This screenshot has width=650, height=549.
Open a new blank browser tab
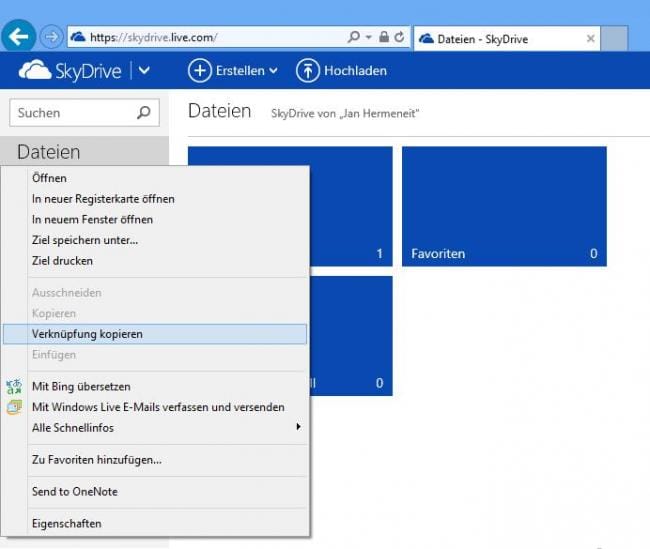[614, 38]
